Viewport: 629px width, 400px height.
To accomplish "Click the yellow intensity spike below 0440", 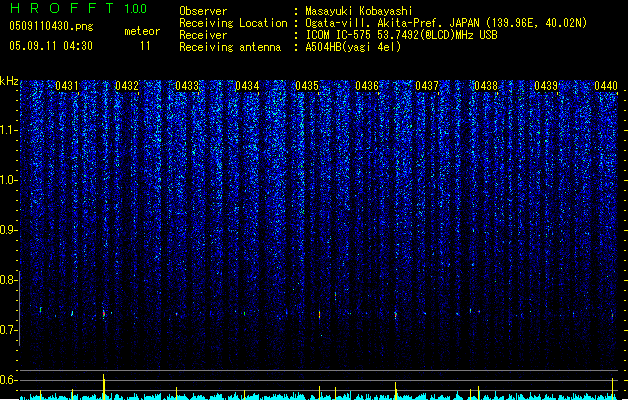I will (x=613, y=388).
